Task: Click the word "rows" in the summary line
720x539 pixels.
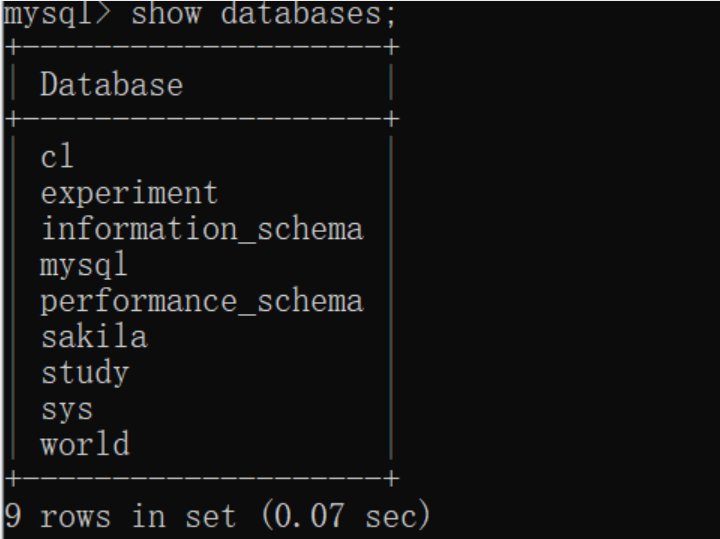Action: (x=75, y=516)
